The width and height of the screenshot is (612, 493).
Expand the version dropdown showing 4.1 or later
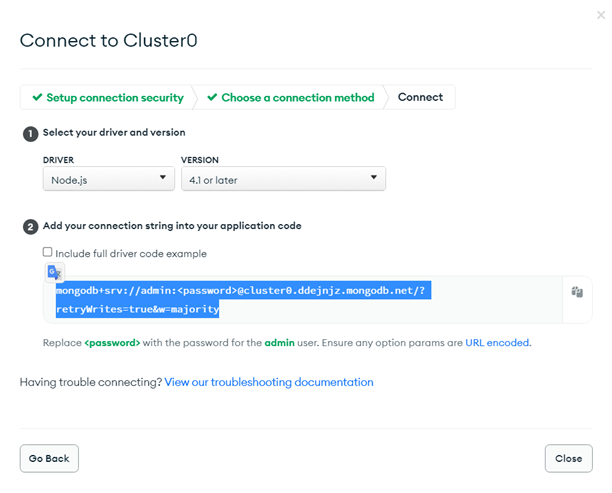pos(283,179)
